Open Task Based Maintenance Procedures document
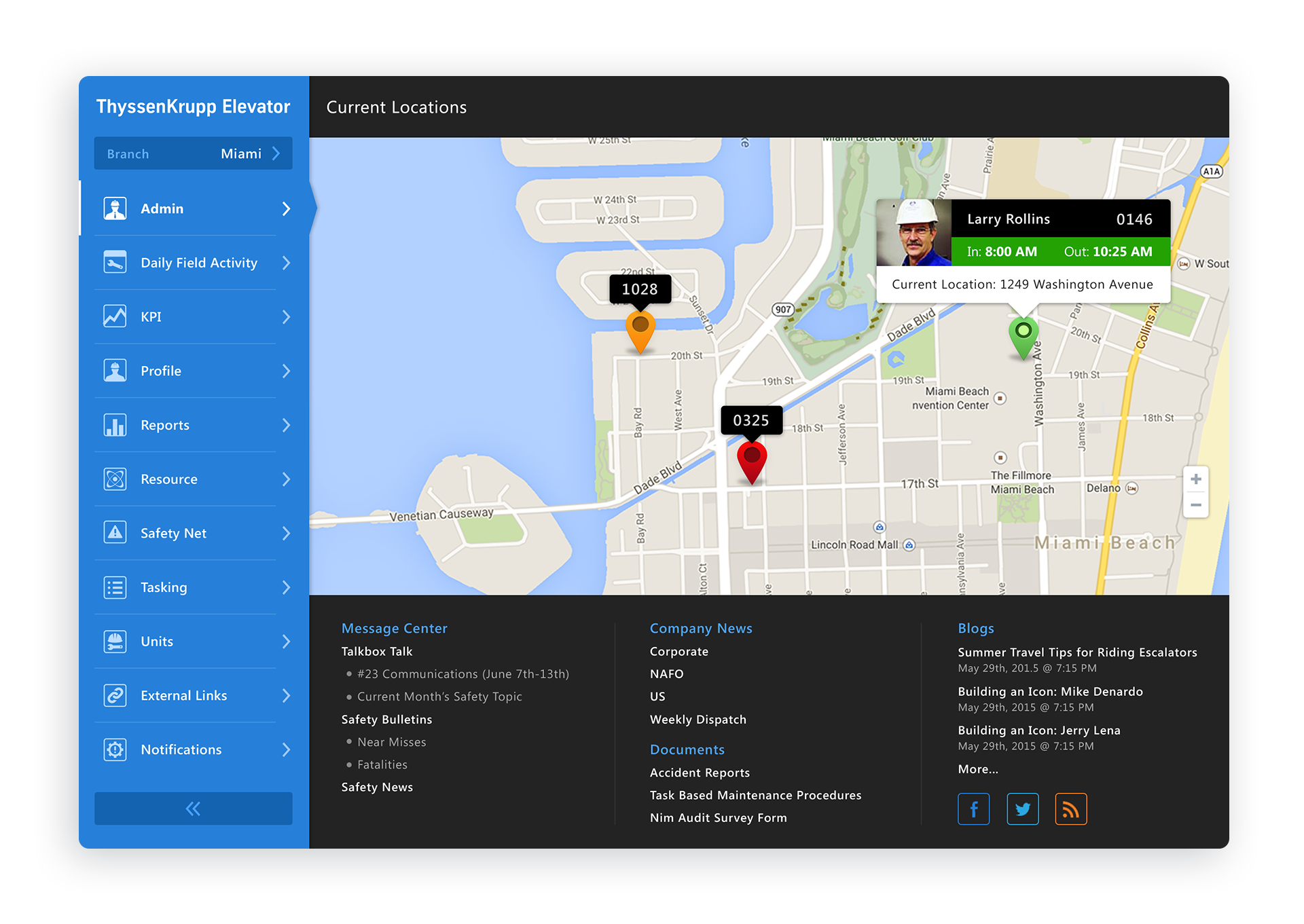This screenshot has height=924, width=1304. [x=755, y=795]
